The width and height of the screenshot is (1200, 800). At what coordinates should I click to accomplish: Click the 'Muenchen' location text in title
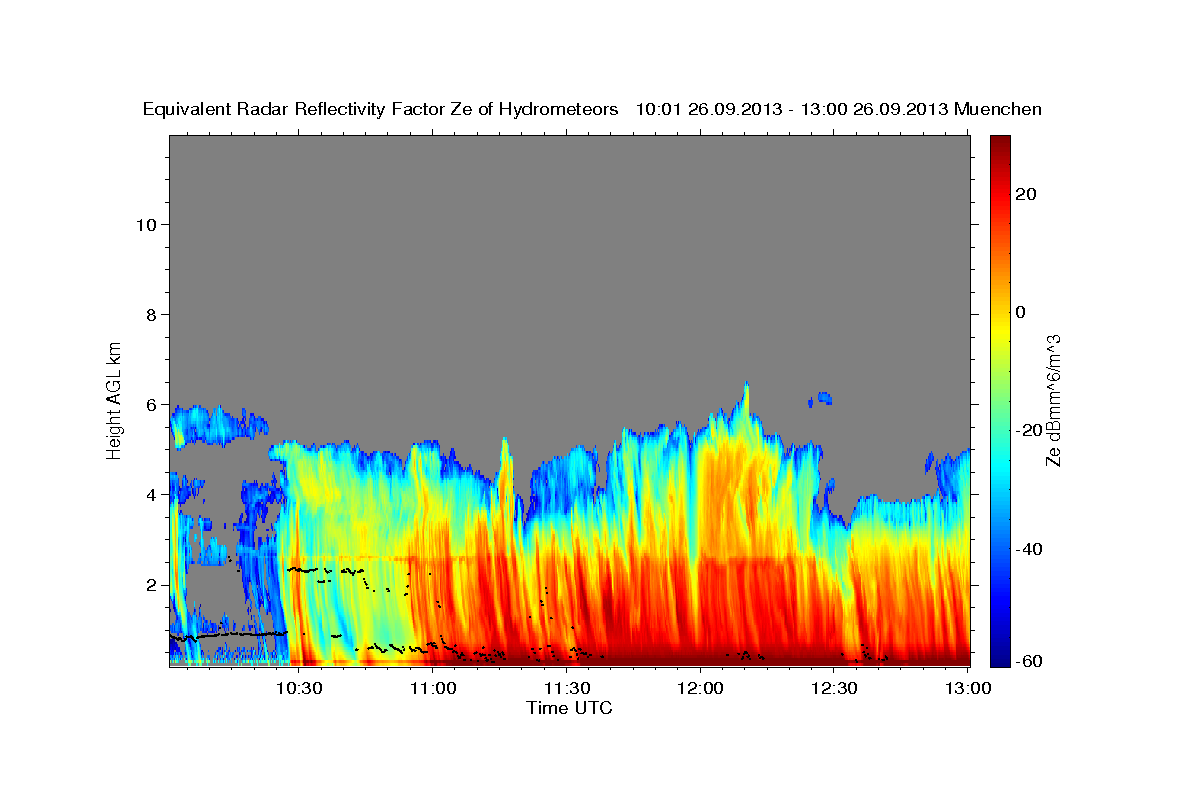[998, 110]
